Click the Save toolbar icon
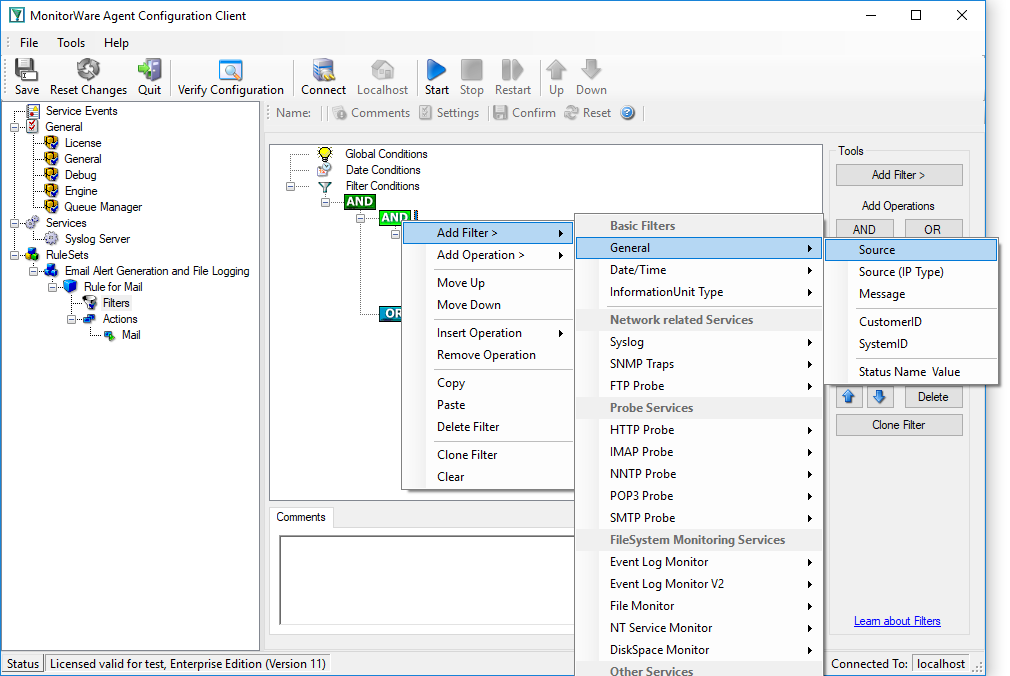The height and width of the screenshot is (676, 1010). click(26, 70)
